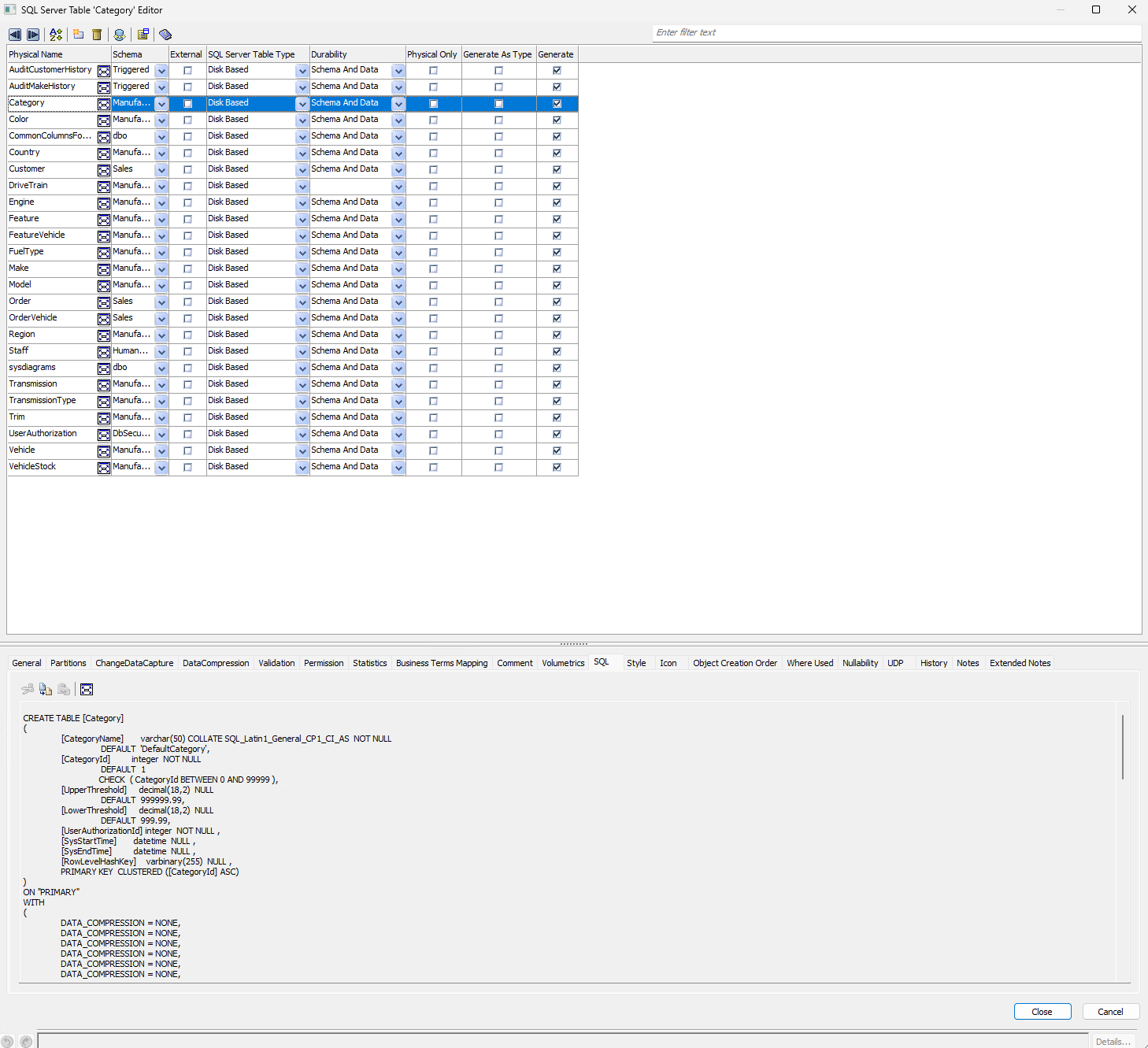The width and height of the screenshot is (1148, 1048).
Task: Toggle Physical Only checkbox for Order row
Action: (433, 302)
